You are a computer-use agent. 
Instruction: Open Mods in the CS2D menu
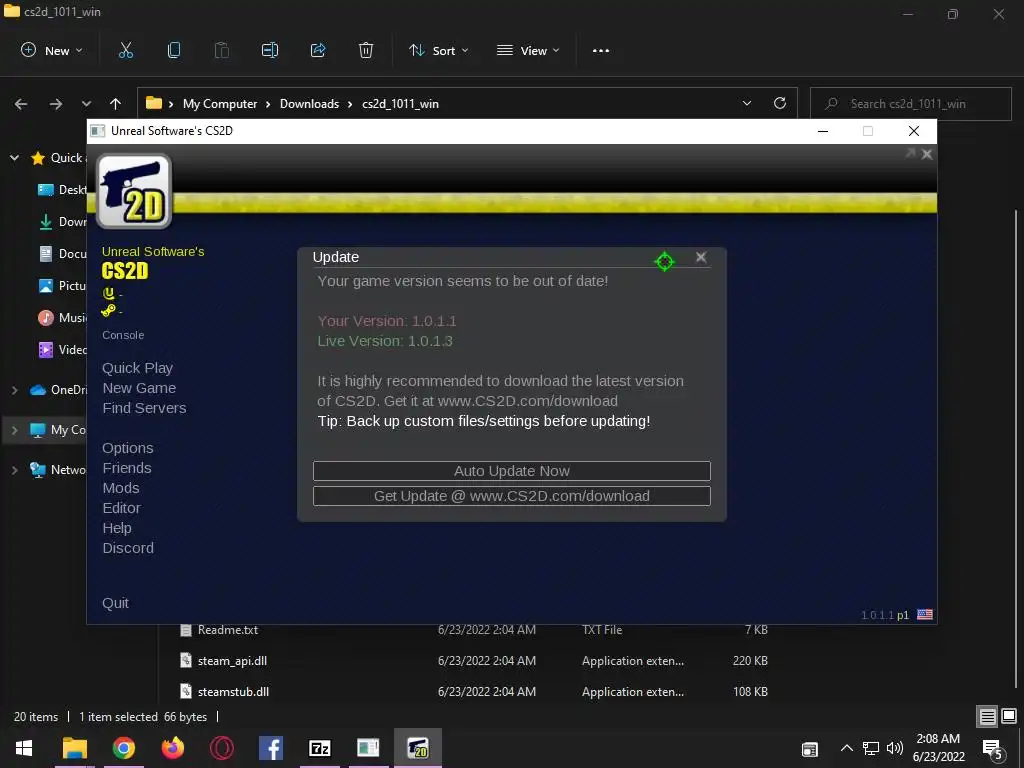tap(121, 488)
